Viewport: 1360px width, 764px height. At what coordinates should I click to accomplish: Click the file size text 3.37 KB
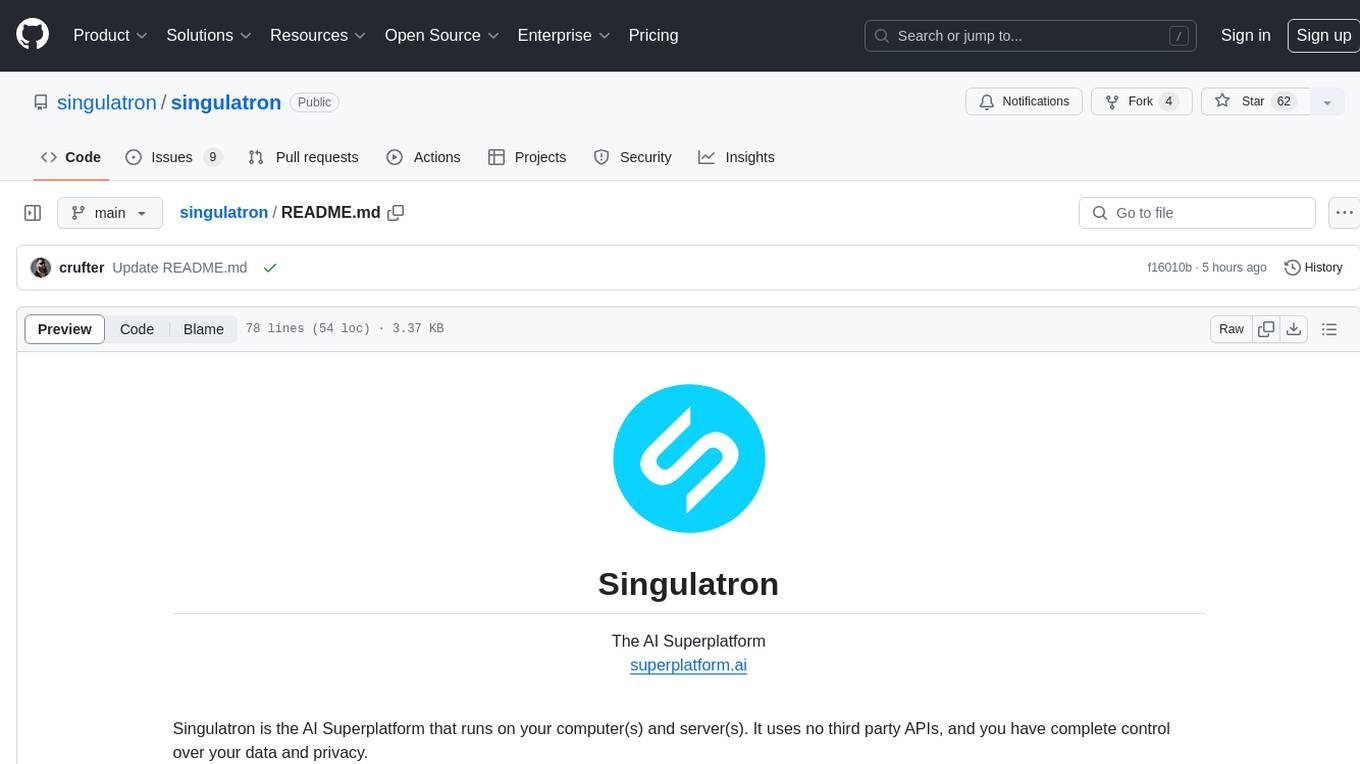pos(415,329)
